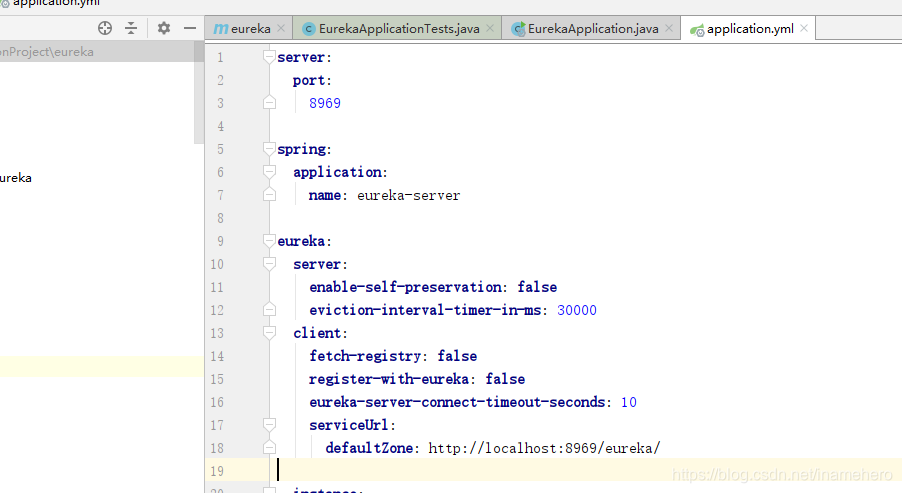
Task: Click the eureka-server name value
Action: [408, 196]
